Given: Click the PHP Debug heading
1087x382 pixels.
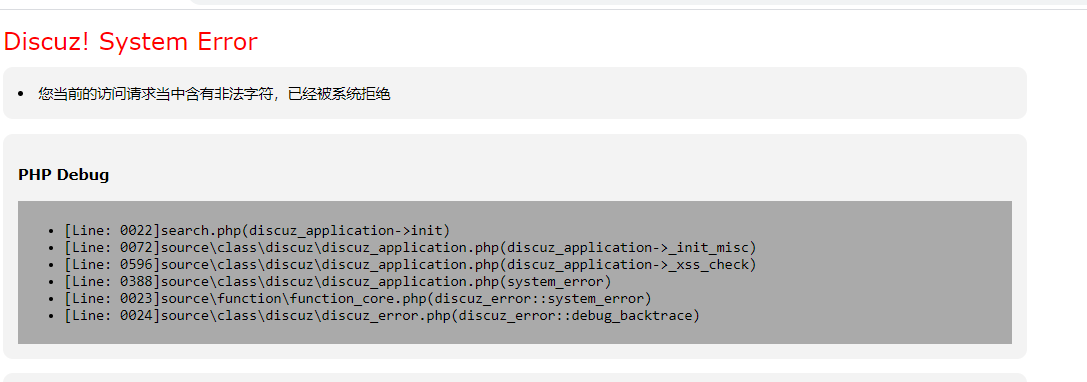Looking at the screenshot, I should [x=64, y=175].
